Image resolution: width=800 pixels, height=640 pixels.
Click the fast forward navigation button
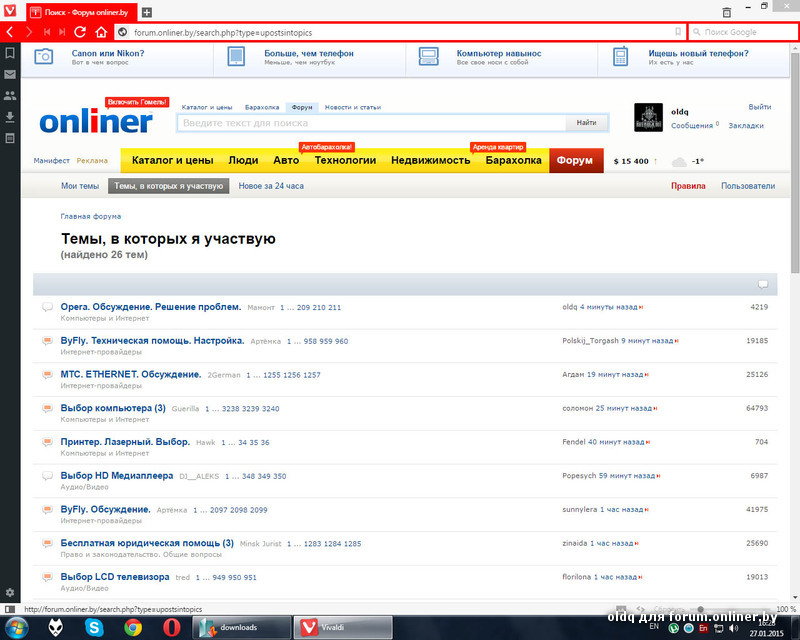[x=62, y=32]
